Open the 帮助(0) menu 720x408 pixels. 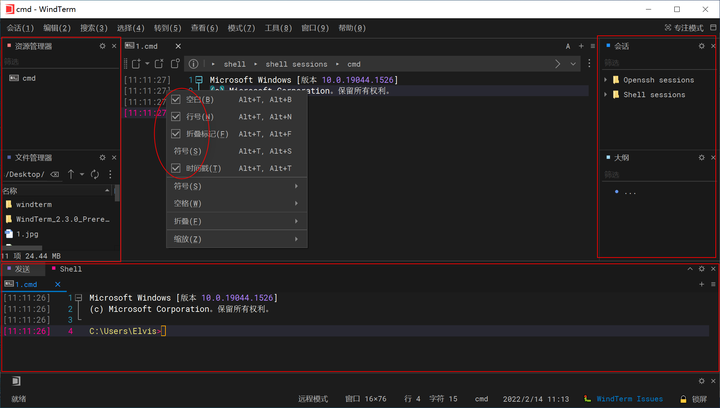tap(352, 28)
